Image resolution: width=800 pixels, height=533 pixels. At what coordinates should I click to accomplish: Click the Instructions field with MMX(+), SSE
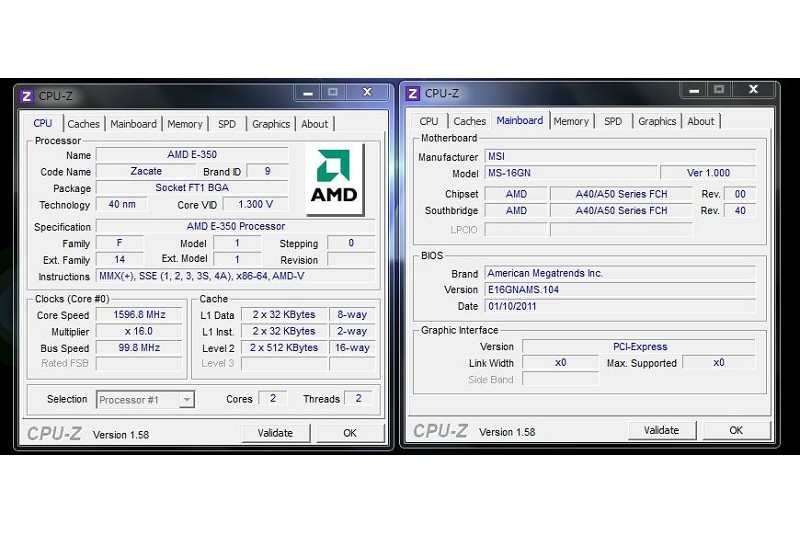click(x=236, y=276)
